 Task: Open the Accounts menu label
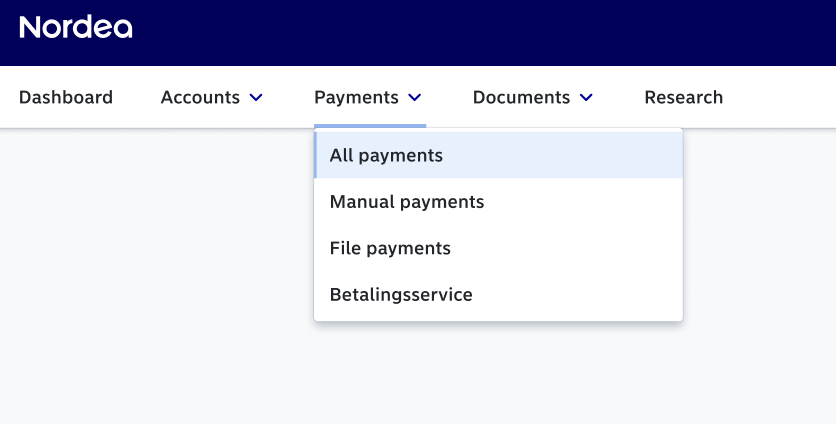(200, 98)
